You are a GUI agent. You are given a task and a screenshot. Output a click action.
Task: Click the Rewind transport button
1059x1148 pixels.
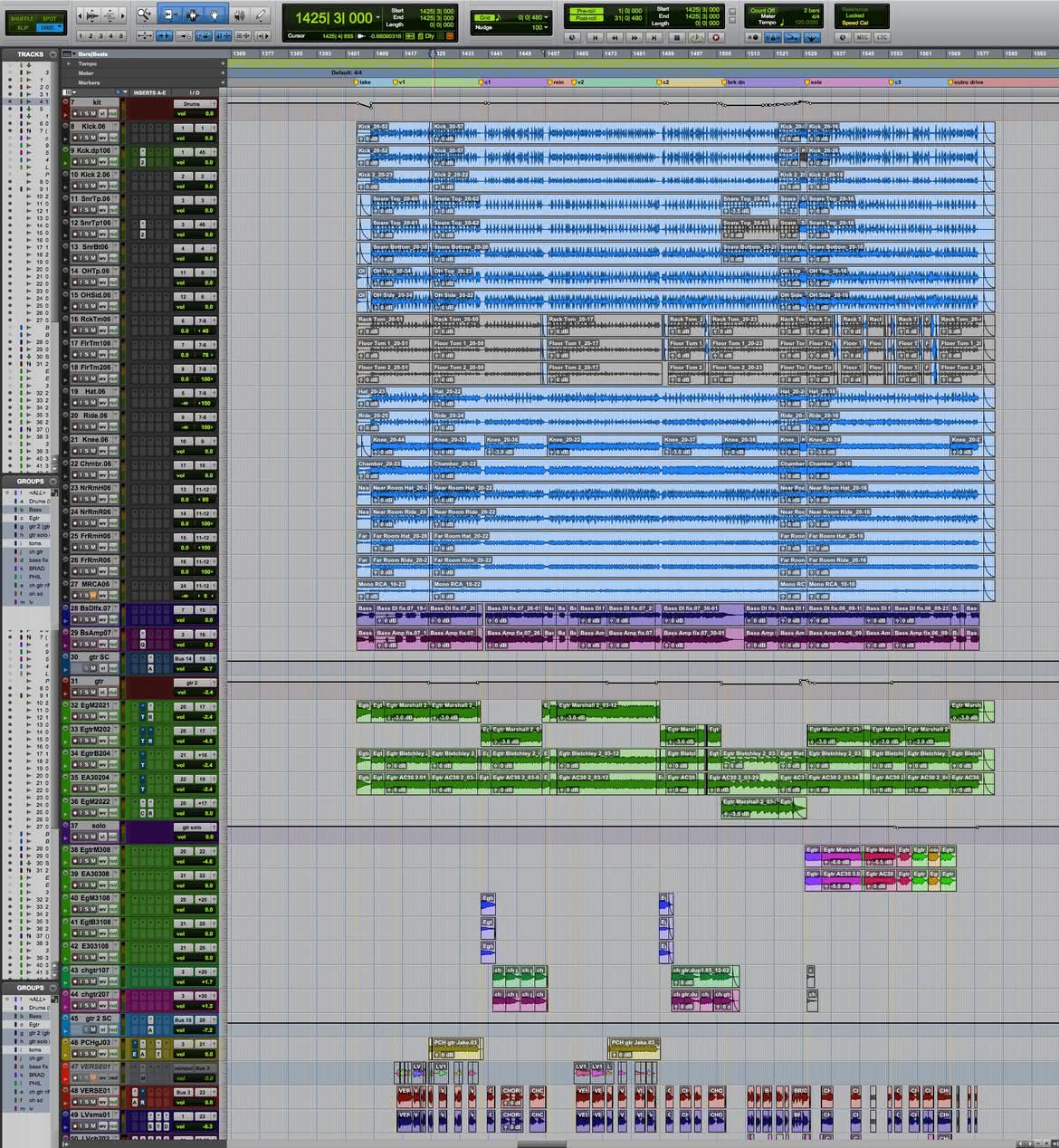click(615, 38)
